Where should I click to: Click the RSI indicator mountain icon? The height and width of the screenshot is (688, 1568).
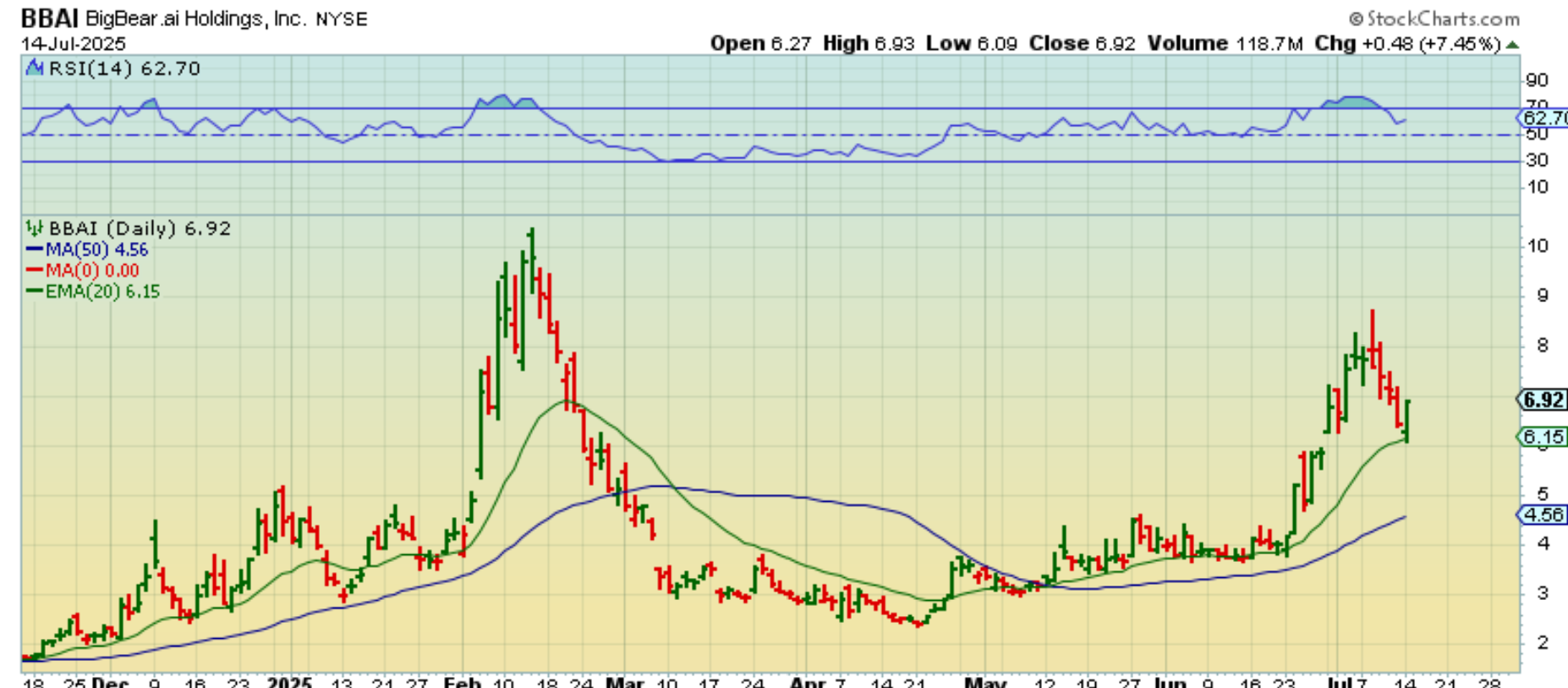click(35, 69)
